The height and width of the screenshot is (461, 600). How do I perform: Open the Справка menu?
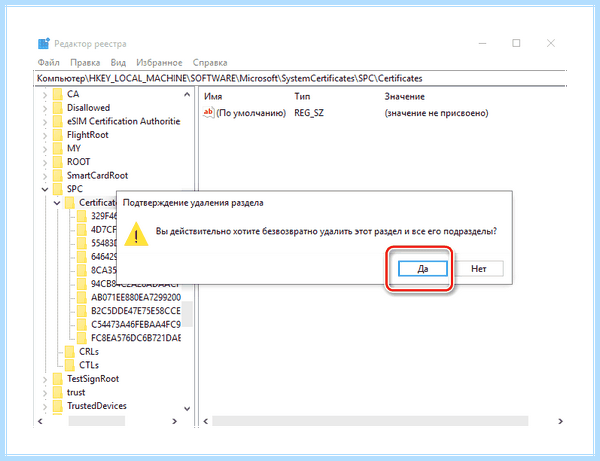[210, 63]
